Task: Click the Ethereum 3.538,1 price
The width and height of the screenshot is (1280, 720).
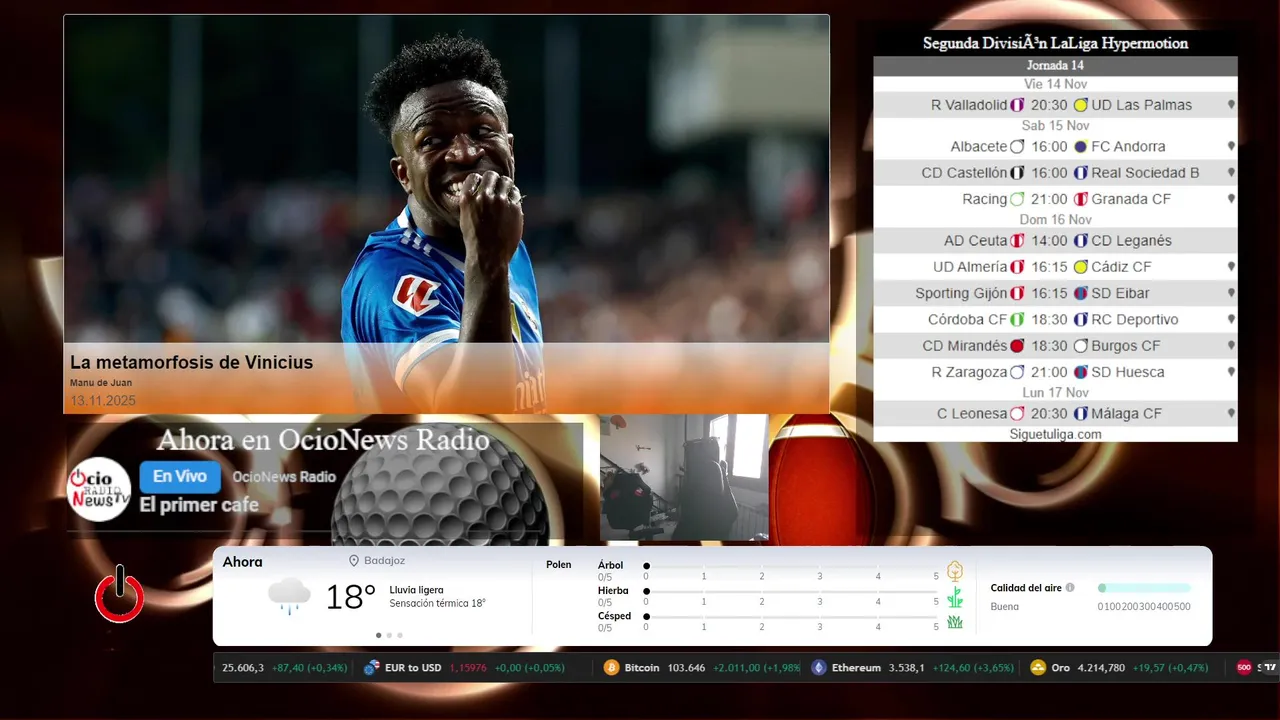Action: (907, 668)
